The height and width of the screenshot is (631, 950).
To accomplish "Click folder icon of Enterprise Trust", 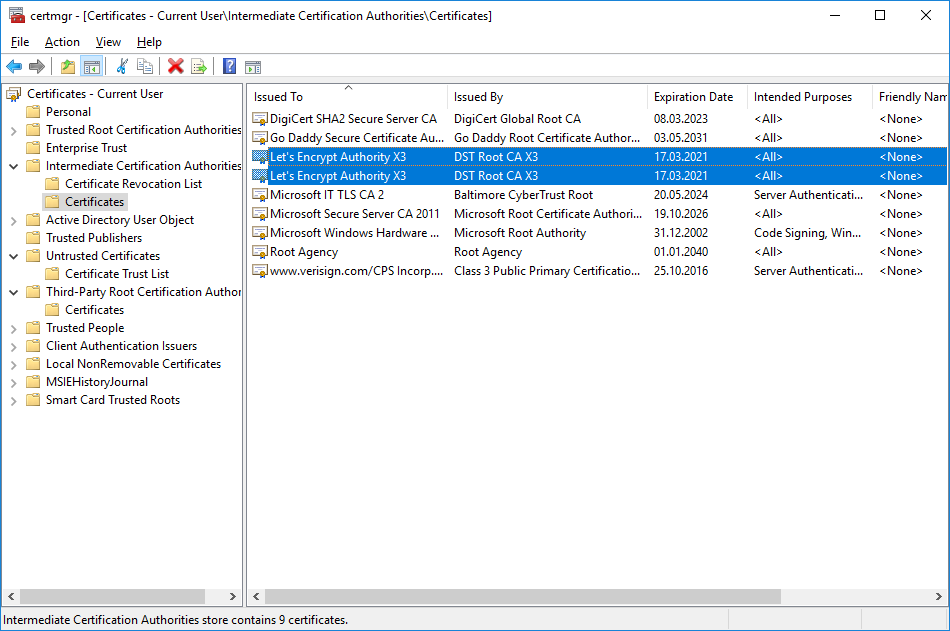I will (33, 148).
